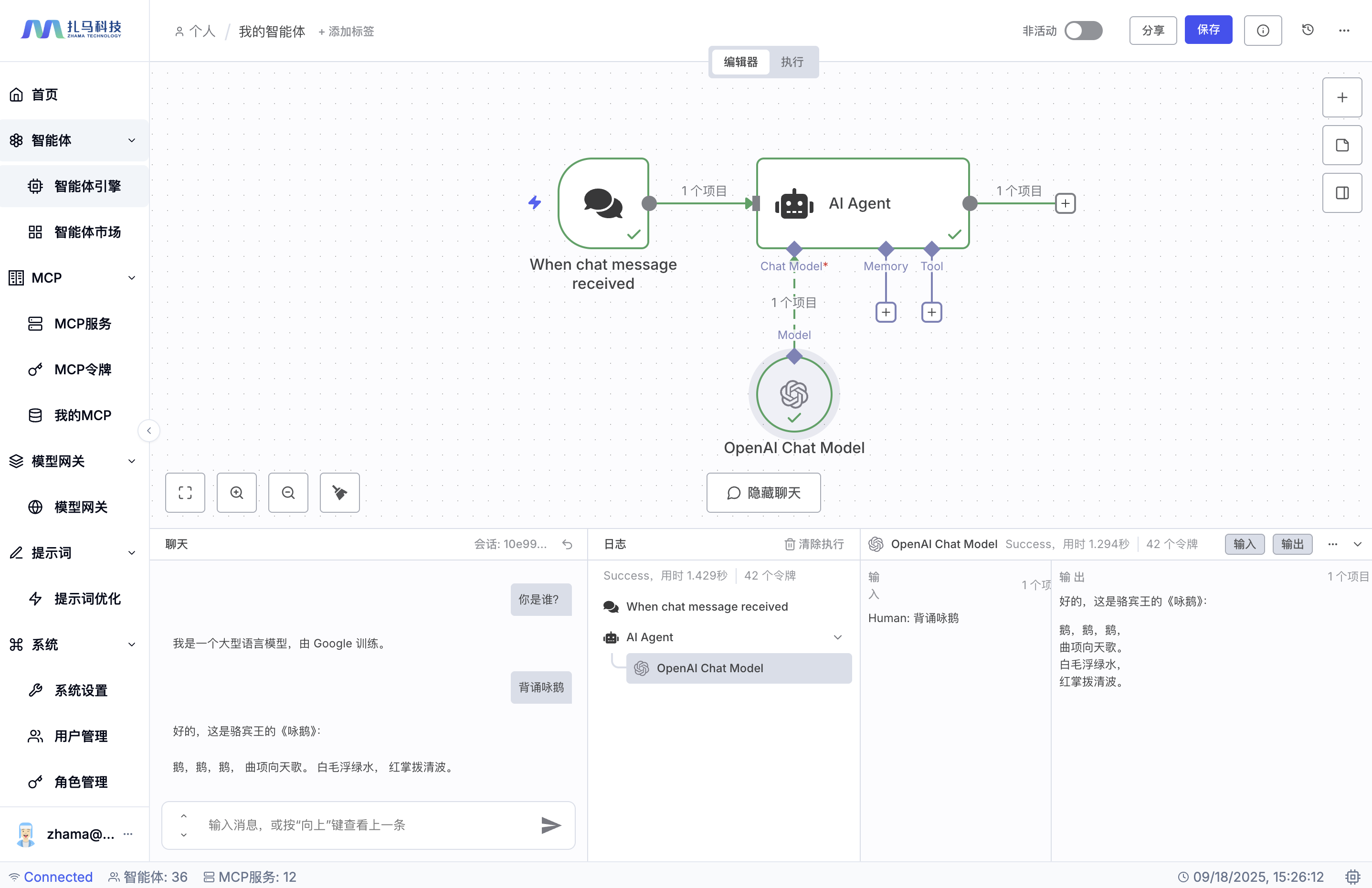This screenshot has height=888, width=1372.
Task: Toggle the 输出 view button
Action: tap(1292, 544)
